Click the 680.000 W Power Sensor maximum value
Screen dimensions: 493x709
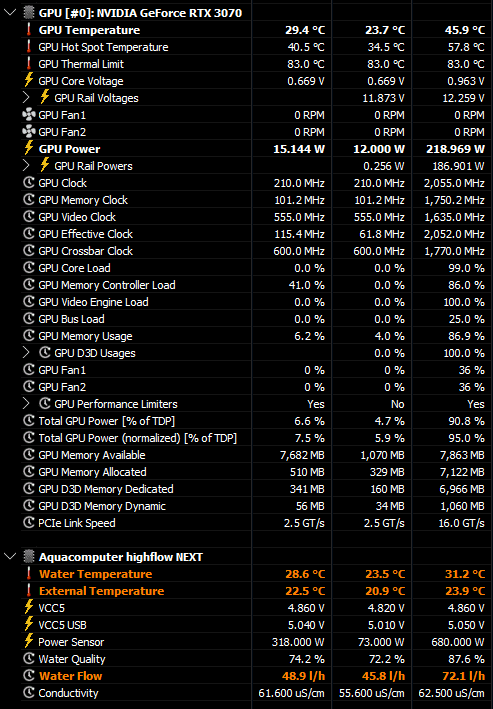(x=458, y=642)
